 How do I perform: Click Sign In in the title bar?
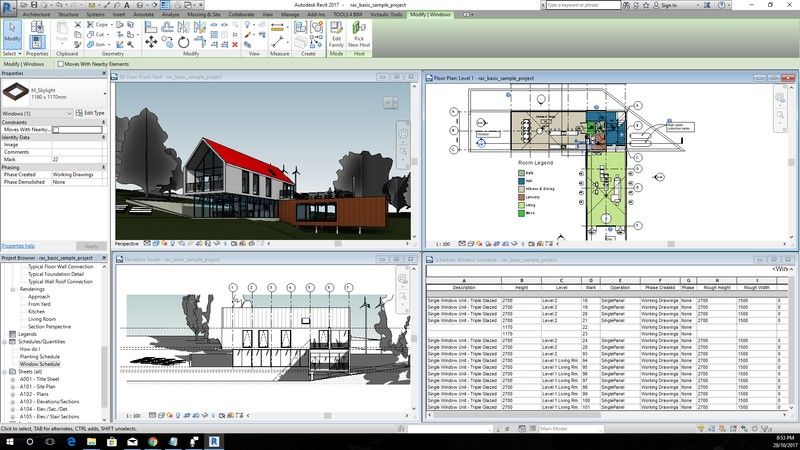pos(665,5)
